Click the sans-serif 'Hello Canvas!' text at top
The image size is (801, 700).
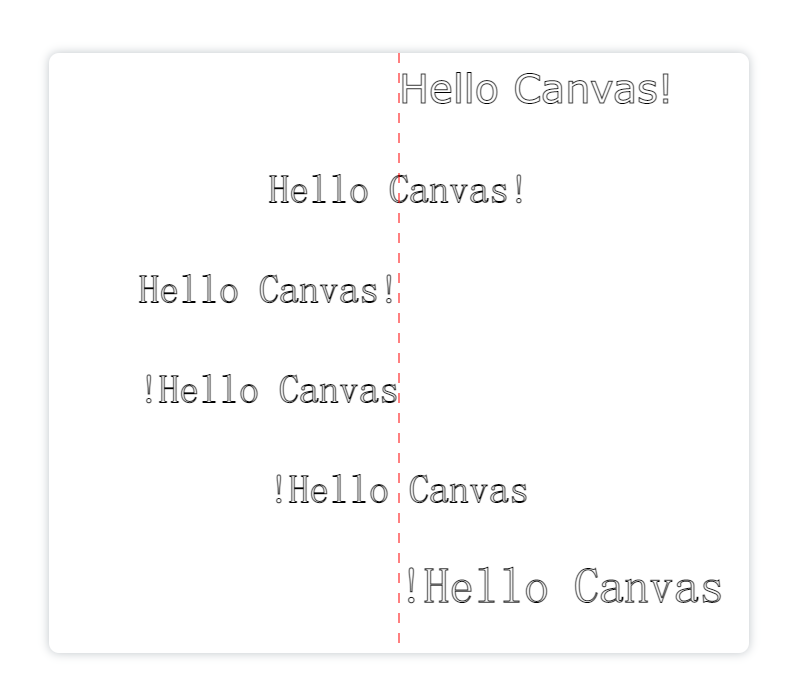535,89
